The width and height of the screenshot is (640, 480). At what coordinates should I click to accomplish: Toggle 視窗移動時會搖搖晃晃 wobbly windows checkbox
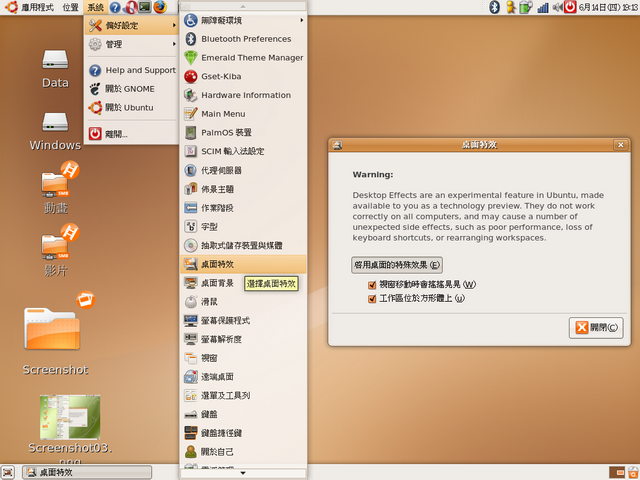pyautogui.click(x=372, y=285)
